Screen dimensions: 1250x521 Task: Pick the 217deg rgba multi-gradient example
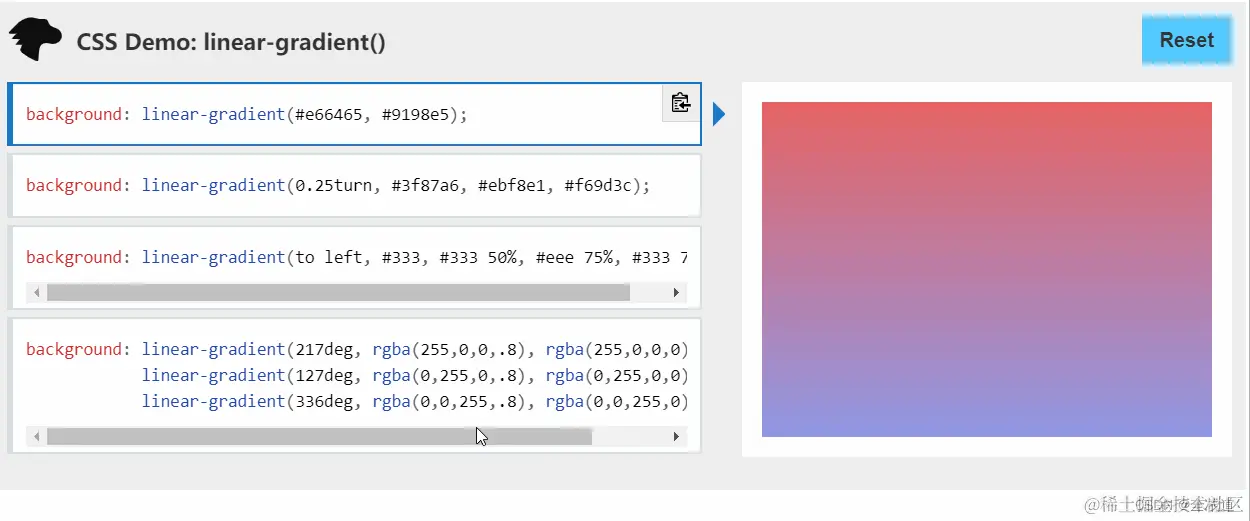tap(355, 386)
